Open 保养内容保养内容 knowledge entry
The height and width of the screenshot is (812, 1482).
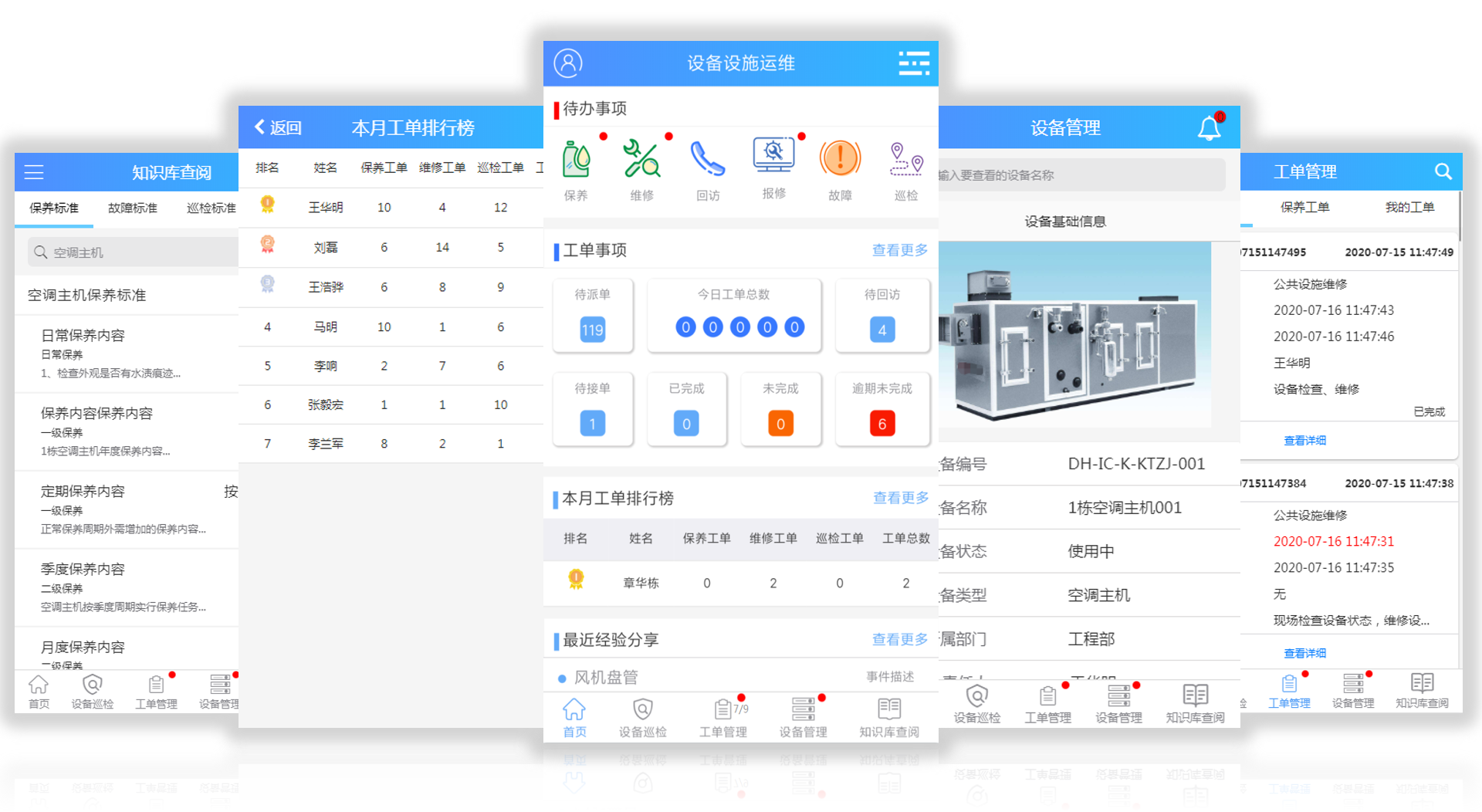point(127,431)
